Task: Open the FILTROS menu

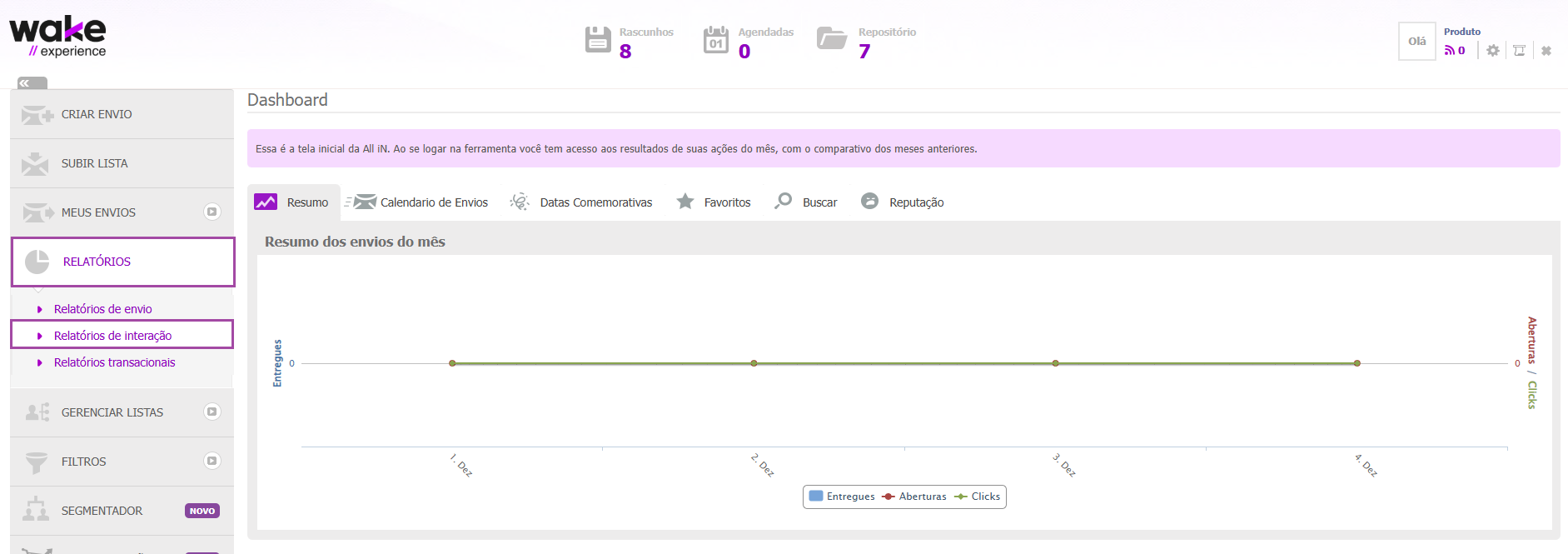Action: 122,462
